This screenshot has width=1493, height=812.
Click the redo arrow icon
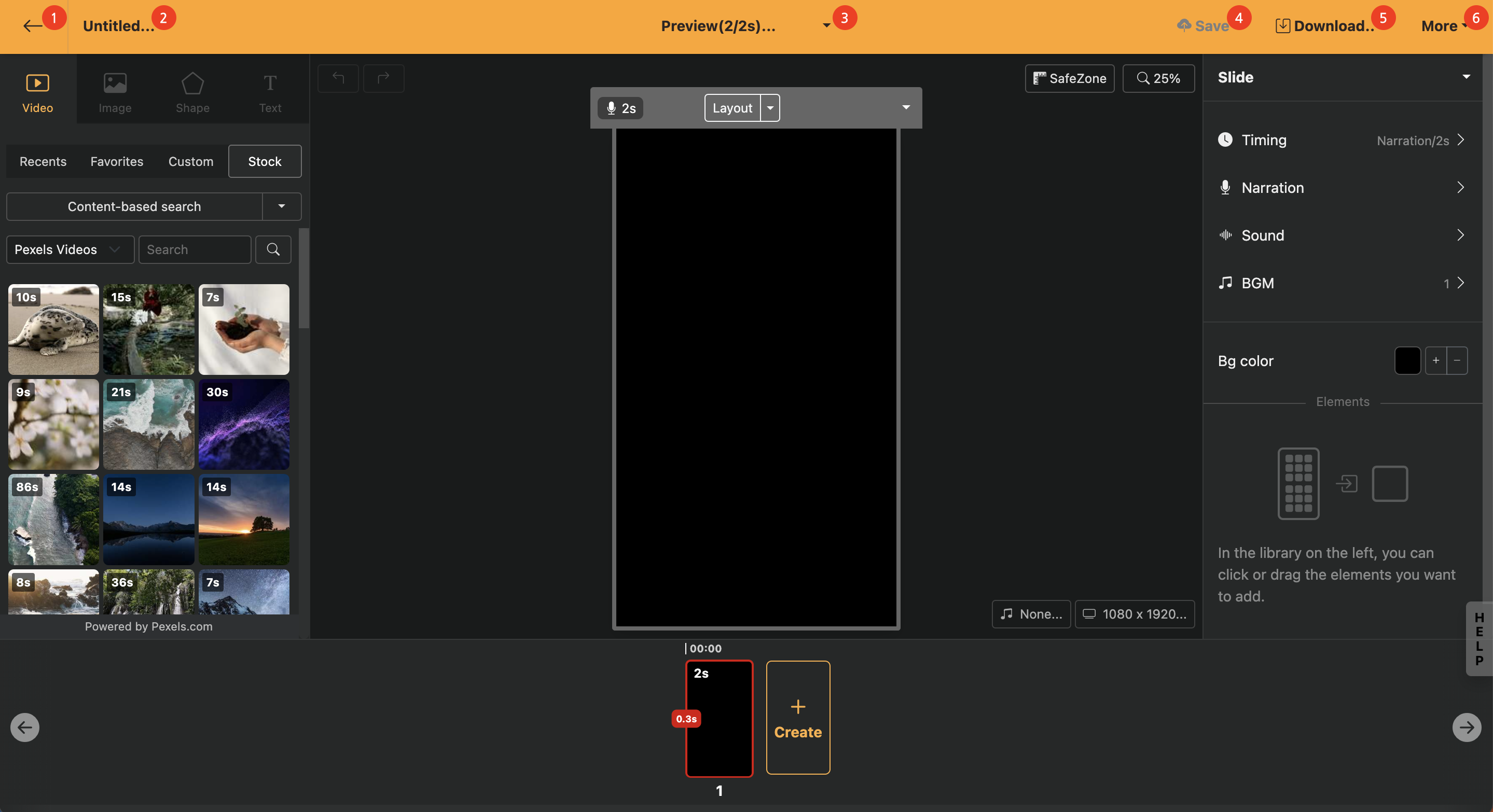383,78
